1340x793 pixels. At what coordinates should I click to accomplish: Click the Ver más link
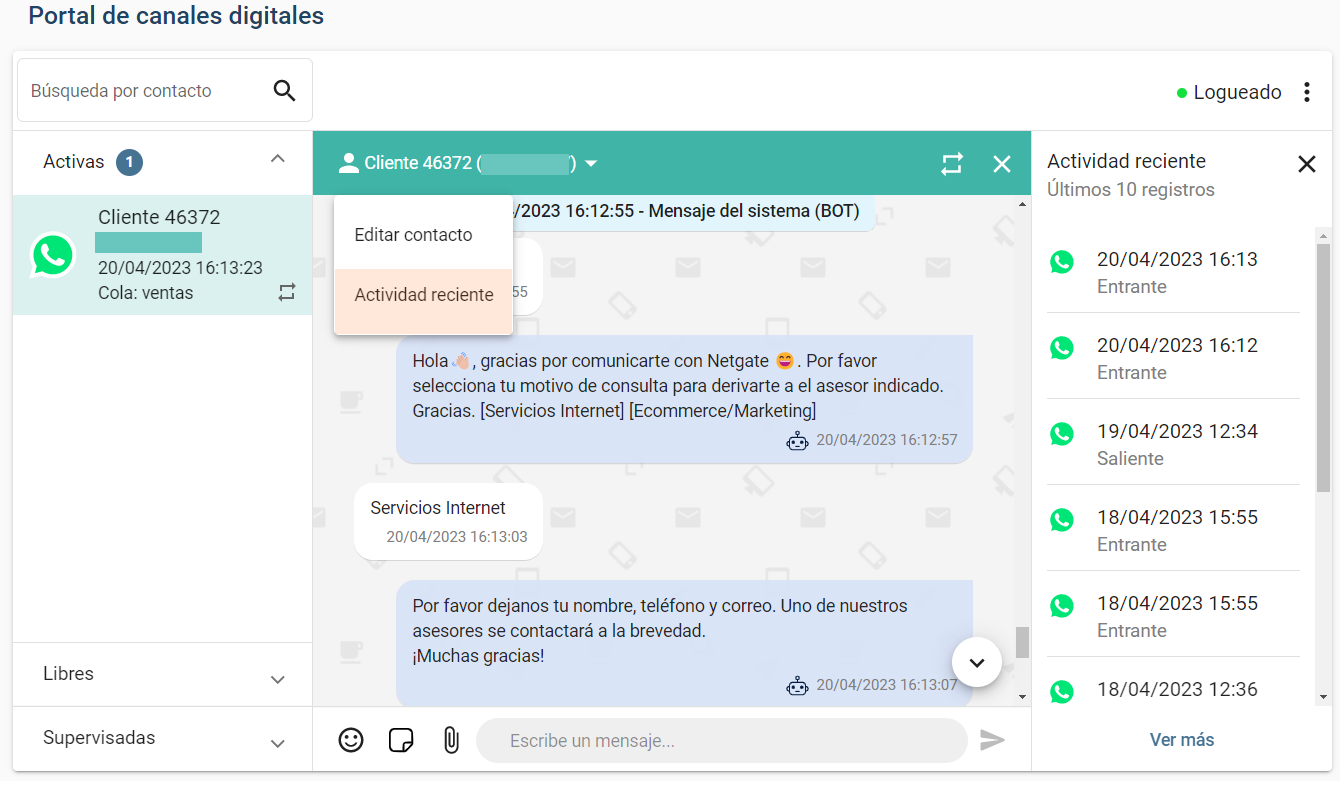click(x=1182, y=740)
